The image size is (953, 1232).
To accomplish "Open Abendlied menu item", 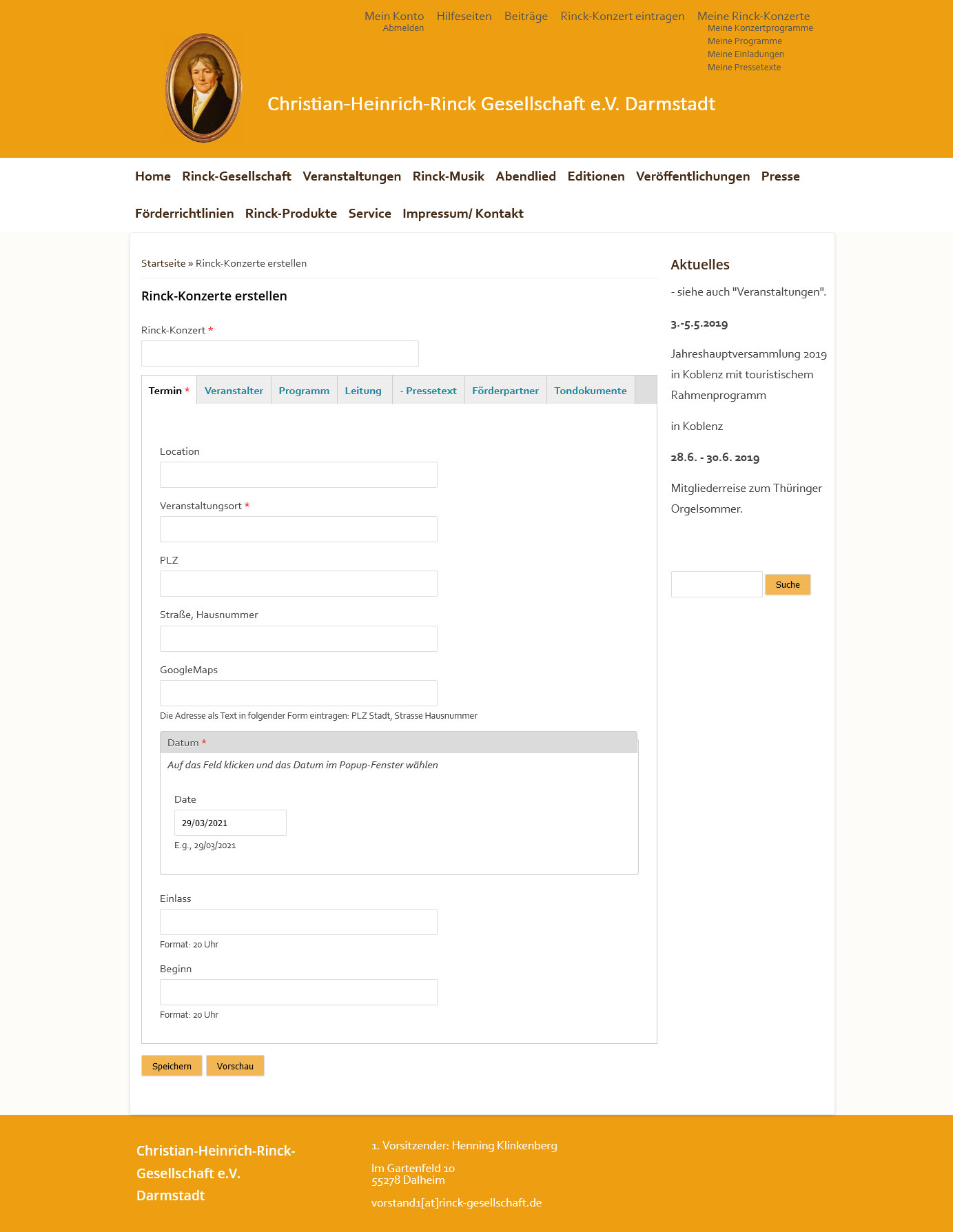I will tap(526, 176).
